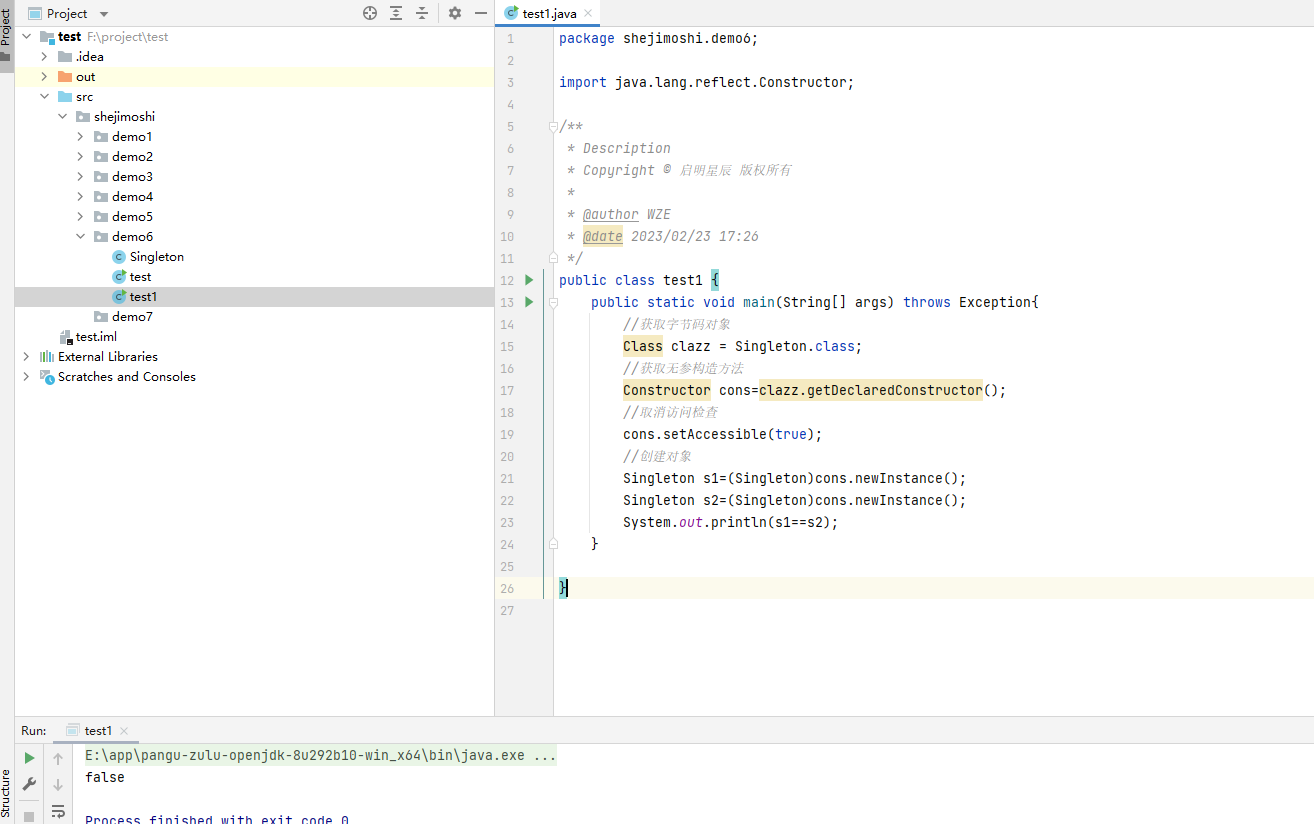Click Collapse All in Project panel
Viewport: 1314px width, 824px height.
point(422,13)
